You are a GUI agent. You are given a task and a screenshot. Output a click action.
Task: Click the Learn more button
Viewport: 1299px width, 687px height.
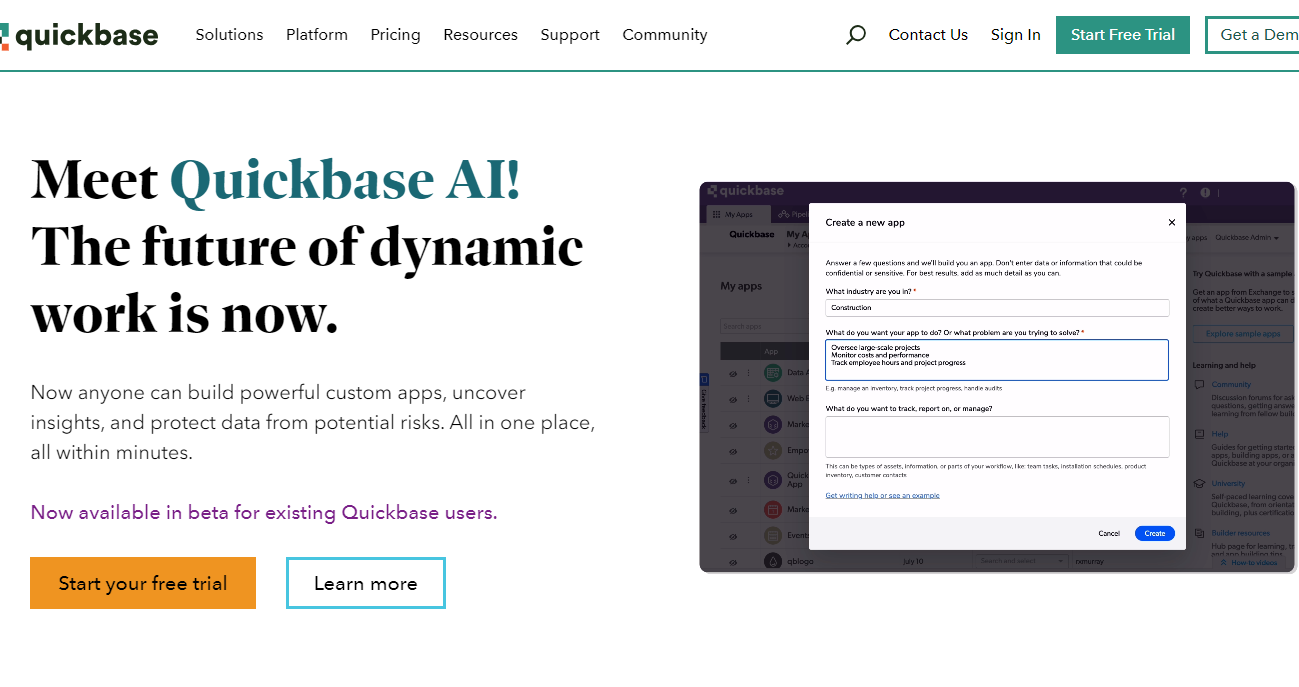365,583
